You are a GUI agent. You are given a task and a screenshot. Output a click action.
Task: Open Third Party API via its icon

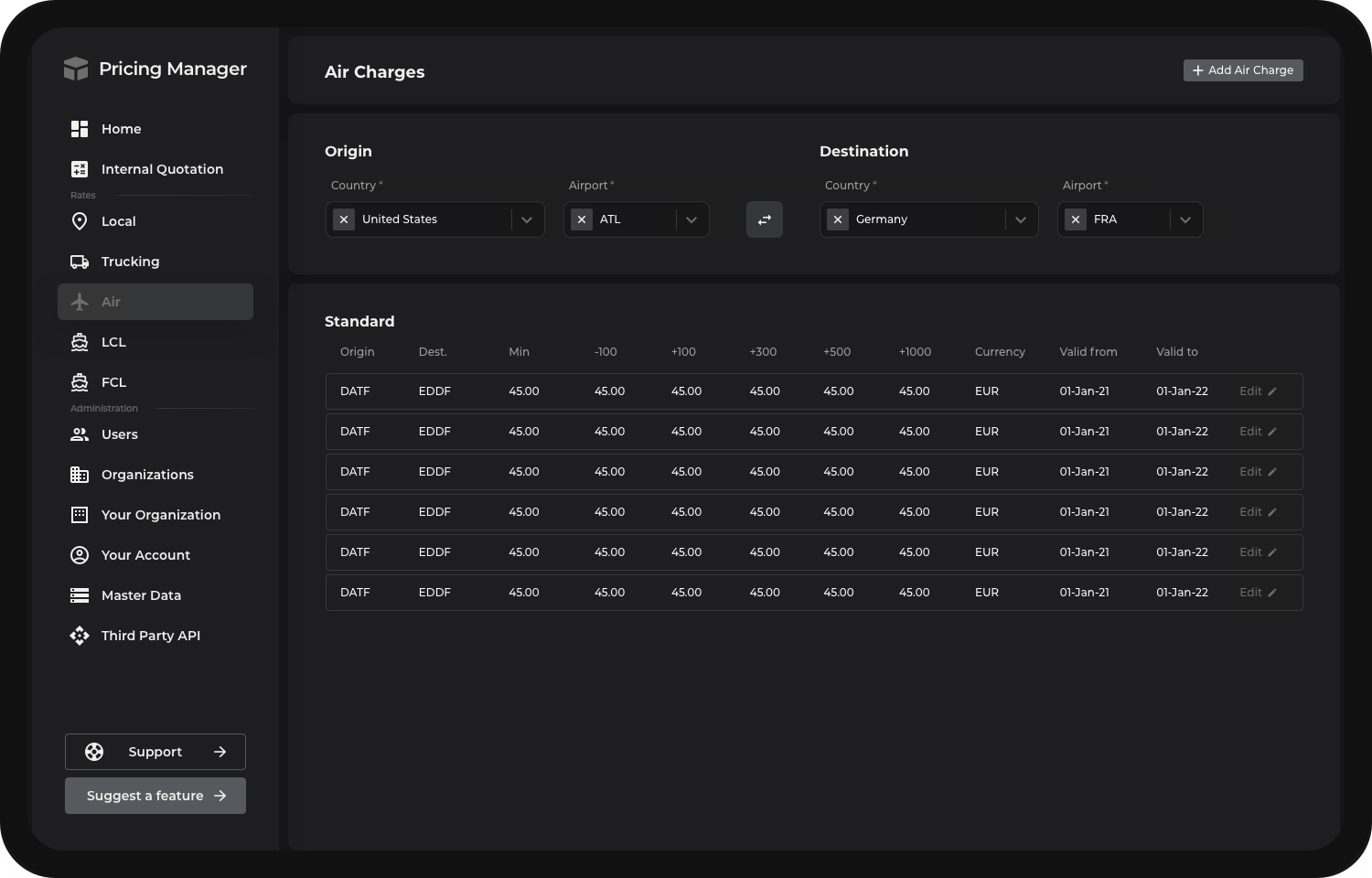(x=80, y=635)
